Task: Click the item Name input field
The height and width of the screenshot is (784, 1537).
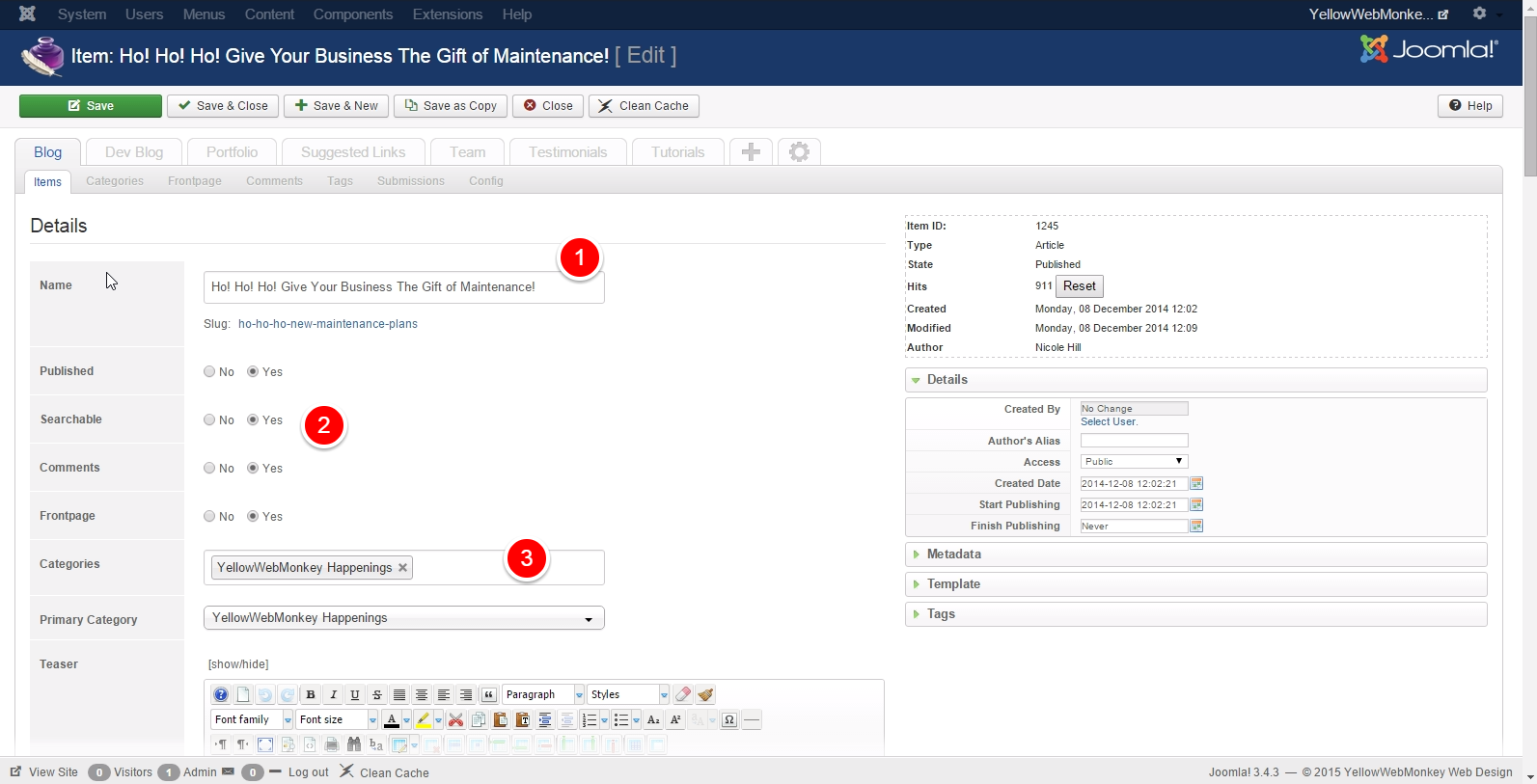Action: click(x=404, y=286)
